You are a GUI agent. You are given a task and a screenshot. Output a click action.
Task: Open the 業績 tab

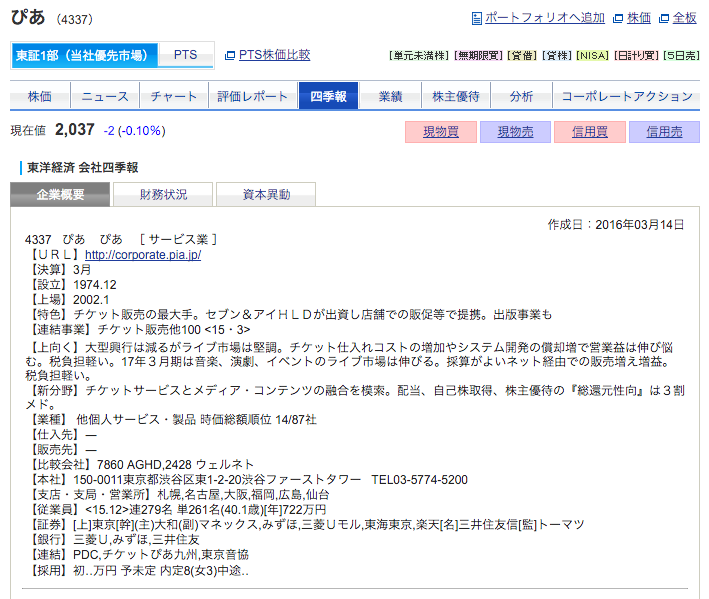(x=390, y=96)
